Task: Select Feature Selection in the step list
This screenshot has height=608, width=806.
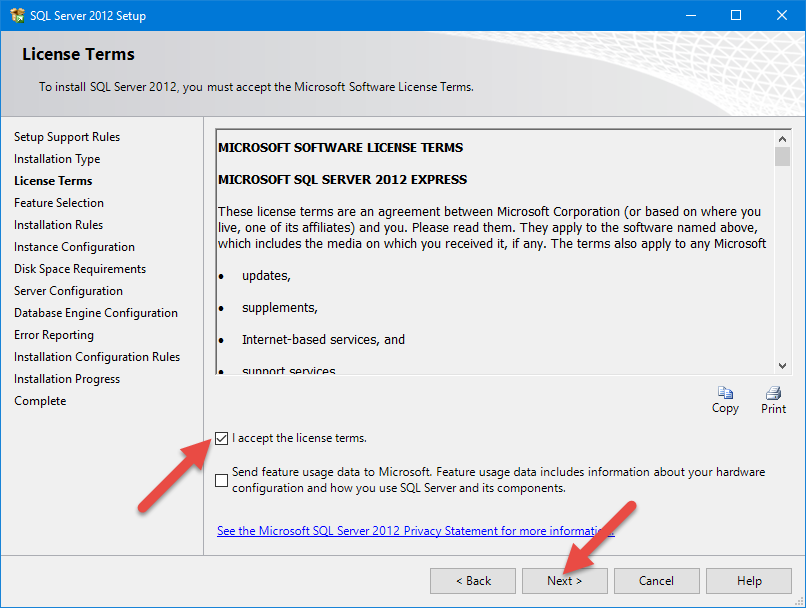Action: [59, 203]
